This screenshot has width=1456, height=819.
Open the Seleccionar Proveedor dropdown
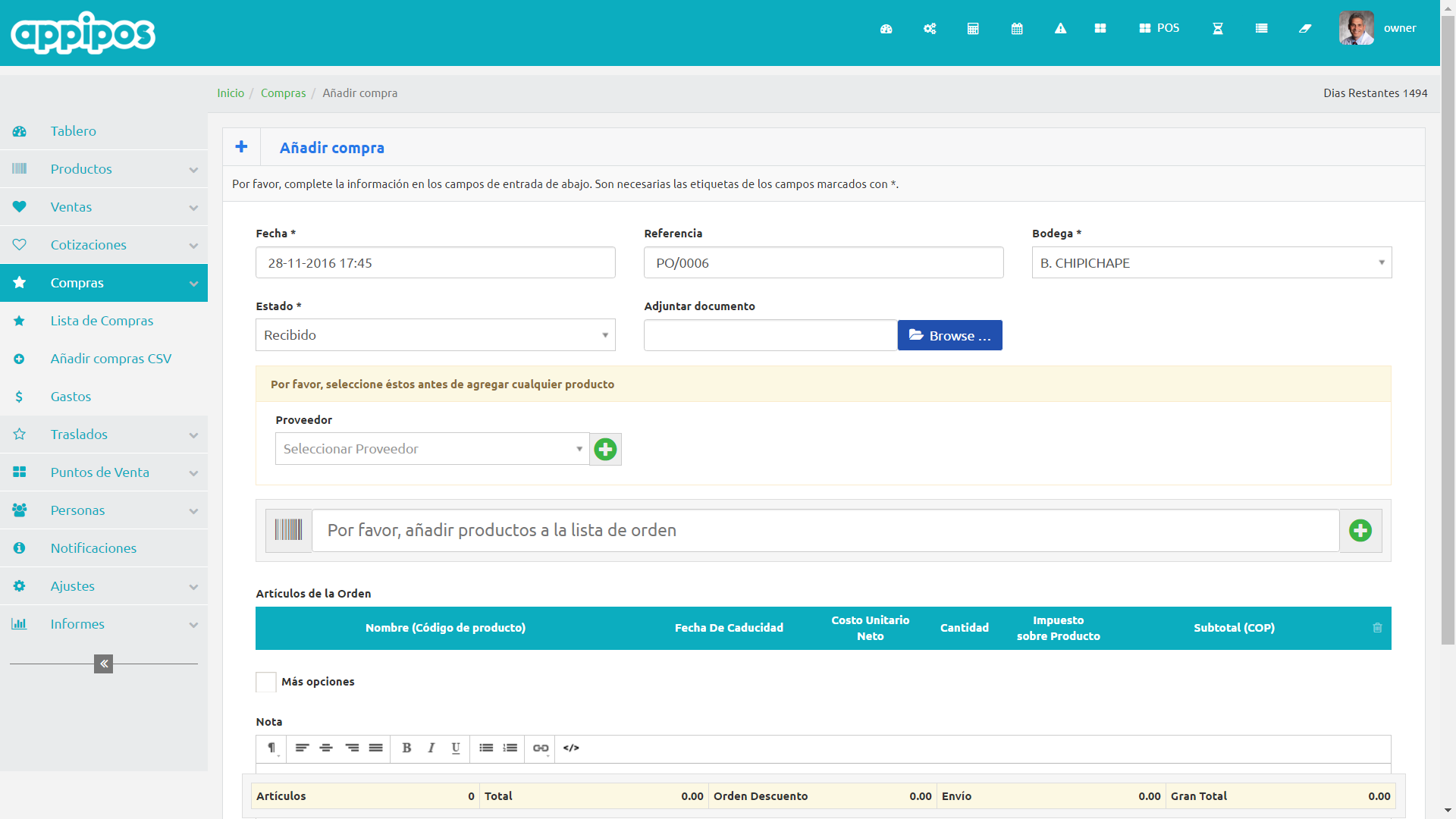click(x=431, y=449)
